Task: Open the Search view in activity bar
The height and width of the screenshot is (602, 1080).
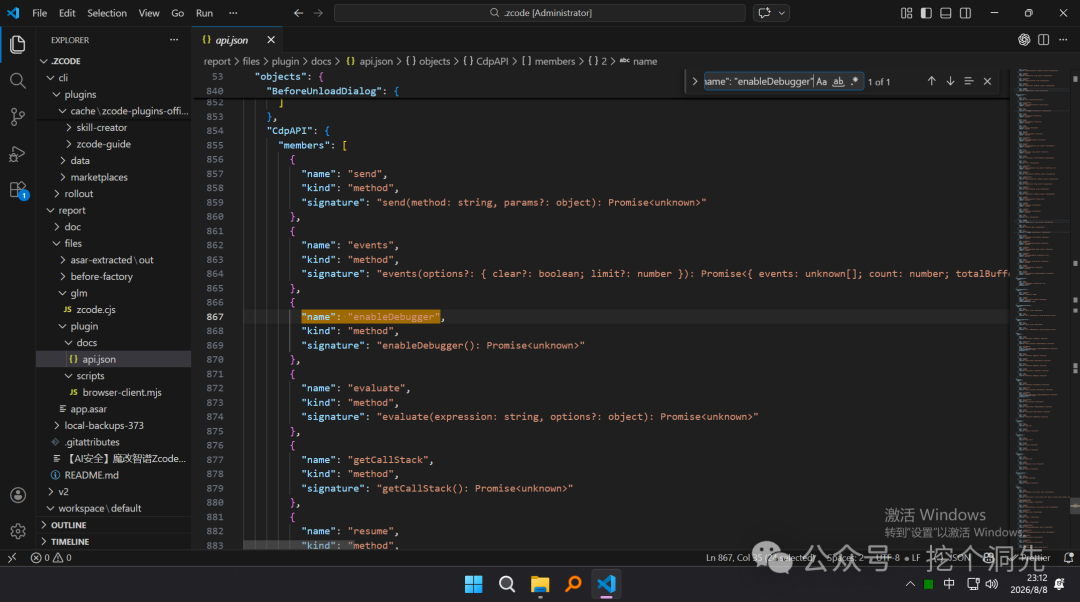Action: [18, 81]
